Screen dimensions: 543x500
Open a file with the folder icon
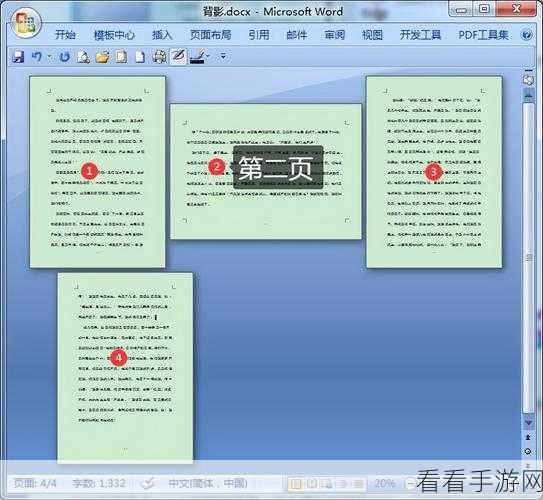click(x=103, y=57)
